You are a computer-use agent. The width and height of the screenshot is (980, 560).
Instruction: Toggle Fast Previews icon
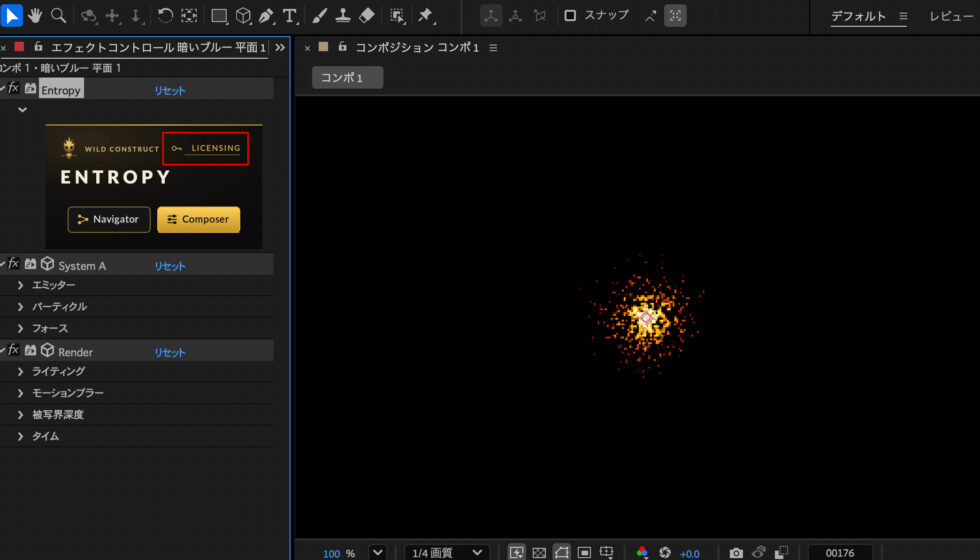point(516,552)
